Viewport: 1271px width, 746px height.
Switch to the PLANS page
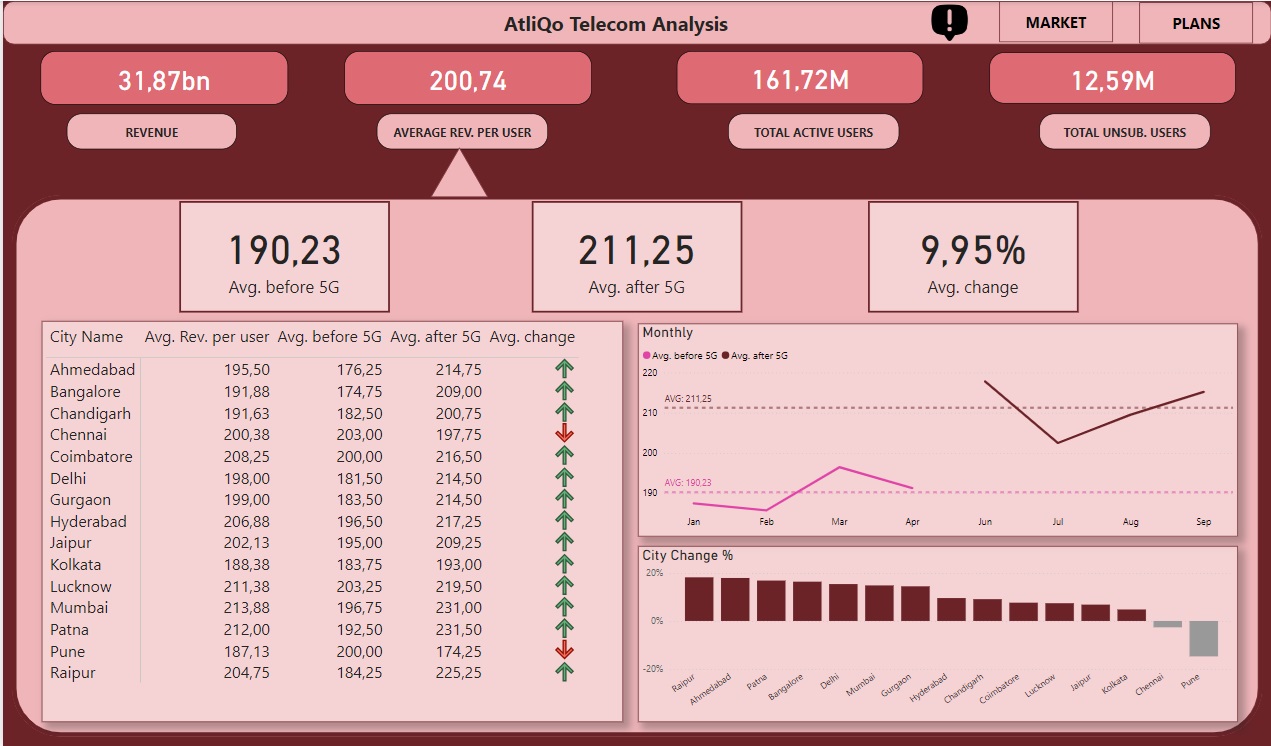(x=1195, y=23)
